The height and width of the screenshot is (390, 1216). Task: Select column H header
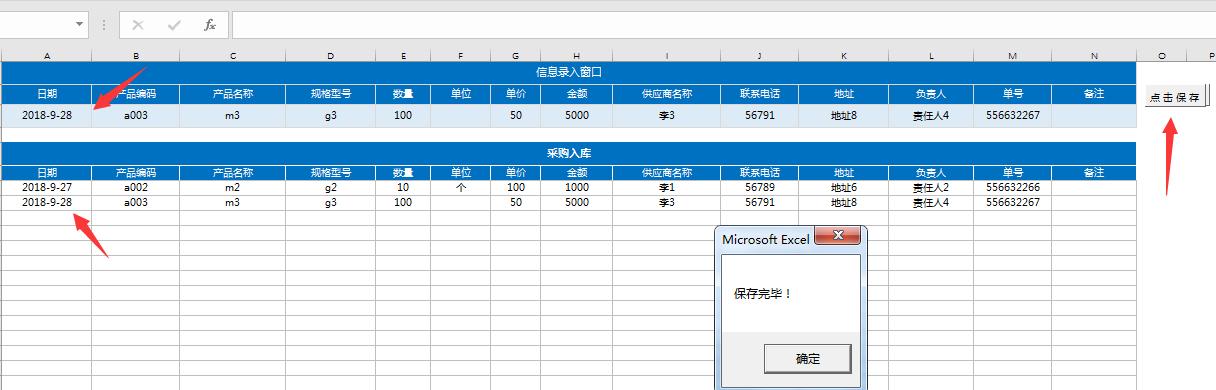[x=576, y=56]
